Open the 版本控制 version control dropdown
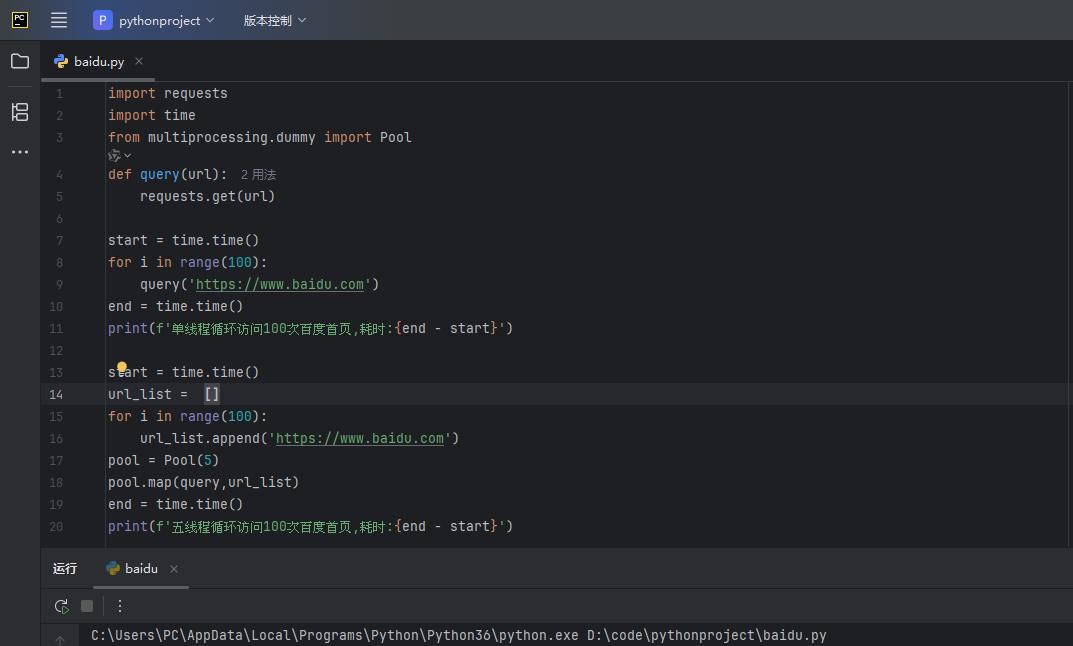 tap(274, 21)
